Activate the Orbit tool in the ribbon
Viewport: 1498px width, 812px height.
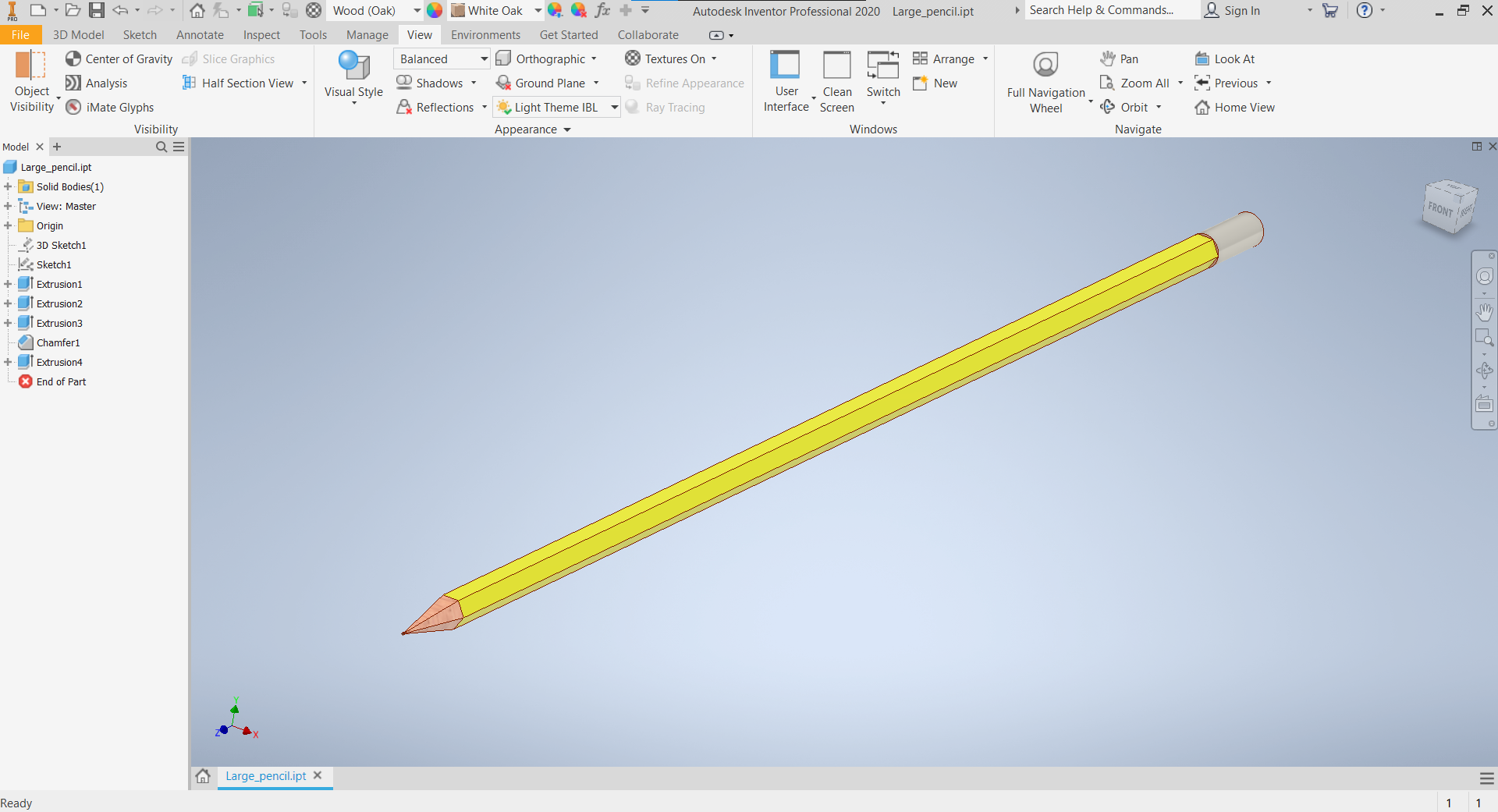coord(1123,107)
